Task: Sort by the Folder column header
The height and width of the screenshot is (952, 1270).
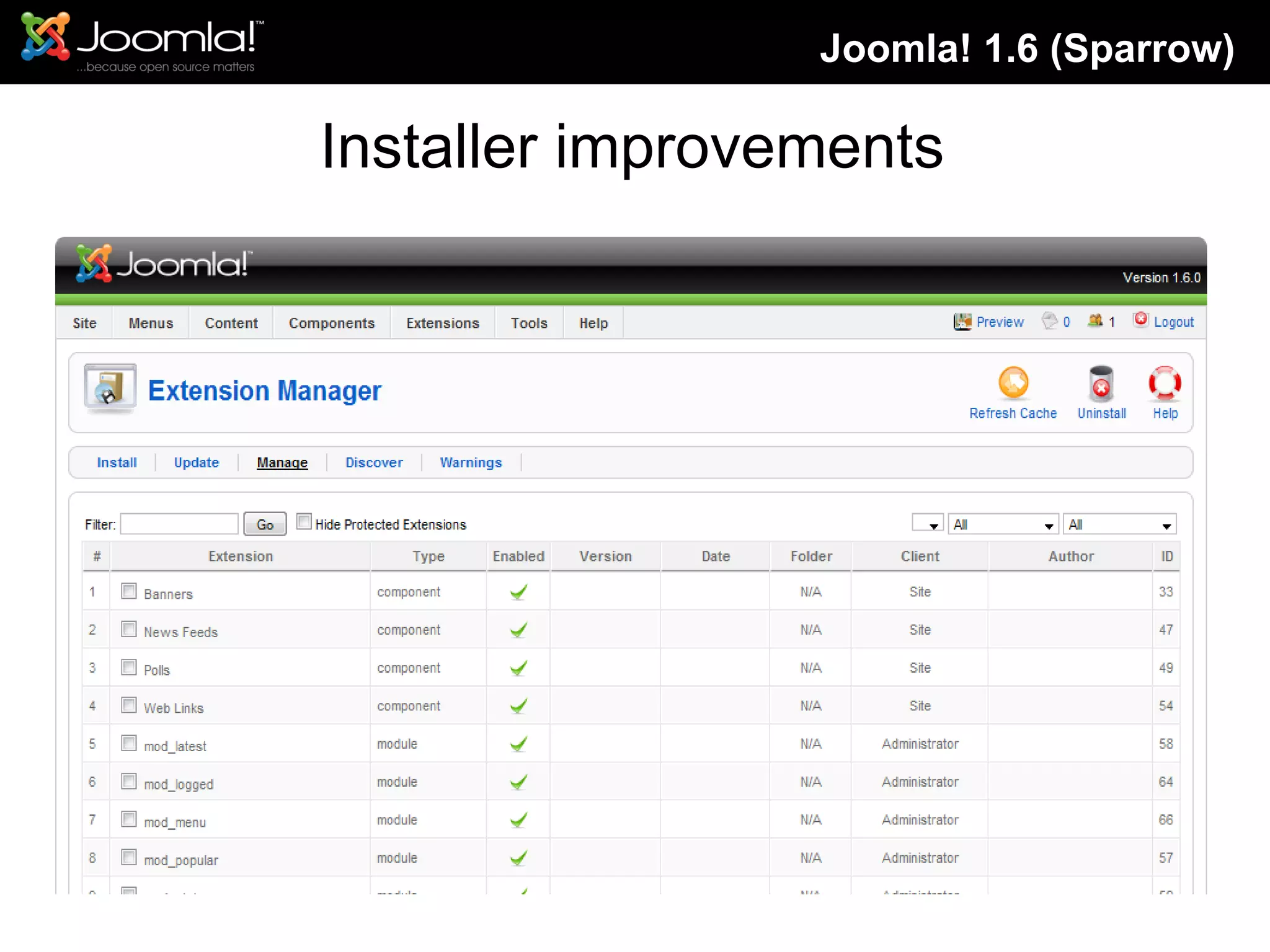Action: tap(811, 556)
